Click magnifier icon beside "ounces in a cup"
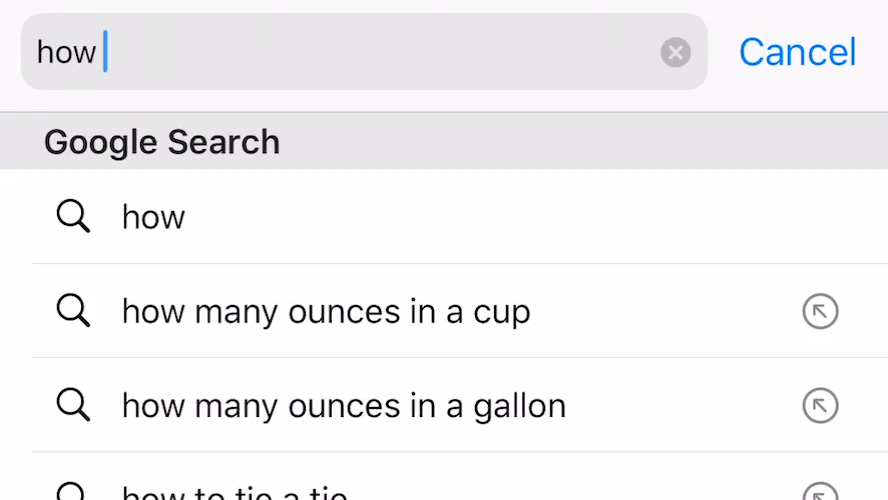The height and width of the screenshot is (500, 888). coord(73,311)
